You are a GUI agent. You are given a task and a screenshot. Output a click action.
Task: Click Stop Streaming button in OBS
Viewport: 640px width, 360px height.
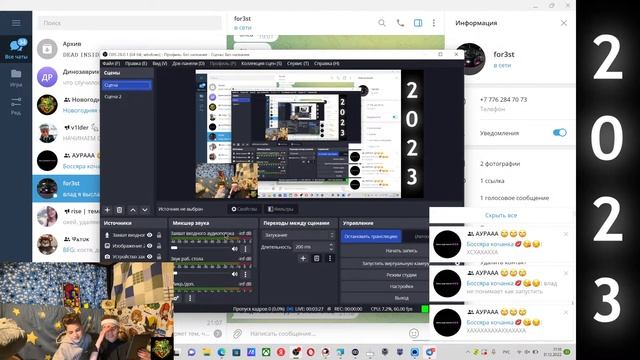[371, 236]
